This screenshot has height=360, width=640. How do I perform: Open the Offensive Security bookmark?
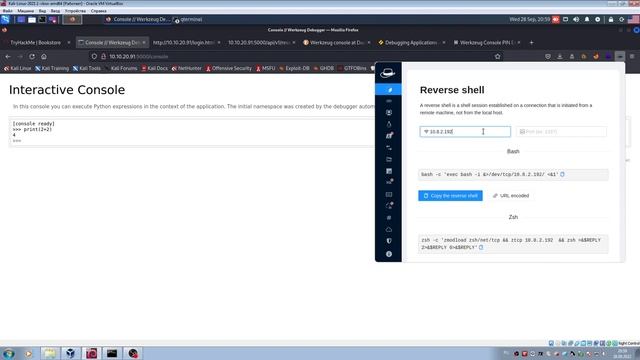(x=229, y=68)
